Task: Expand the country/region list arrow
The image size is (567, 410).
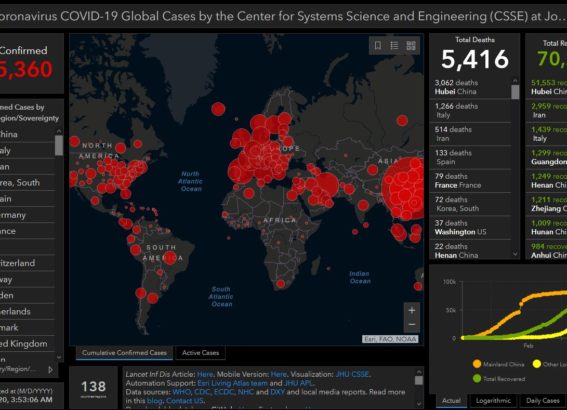Action: pyautogui.click(x=50, y=370)
